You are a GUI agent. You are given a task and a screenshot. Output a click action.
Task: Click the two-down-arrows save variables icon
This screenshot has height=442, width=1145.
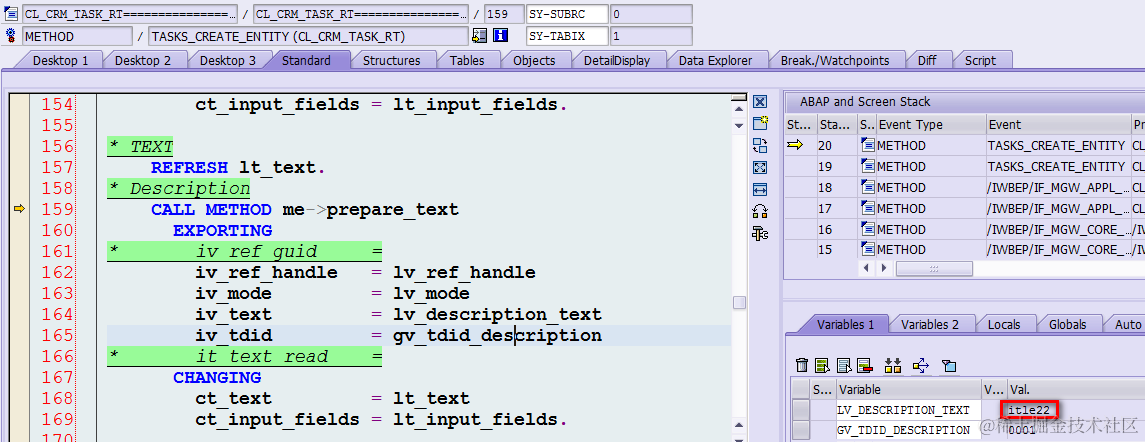[x=892, y=365]
